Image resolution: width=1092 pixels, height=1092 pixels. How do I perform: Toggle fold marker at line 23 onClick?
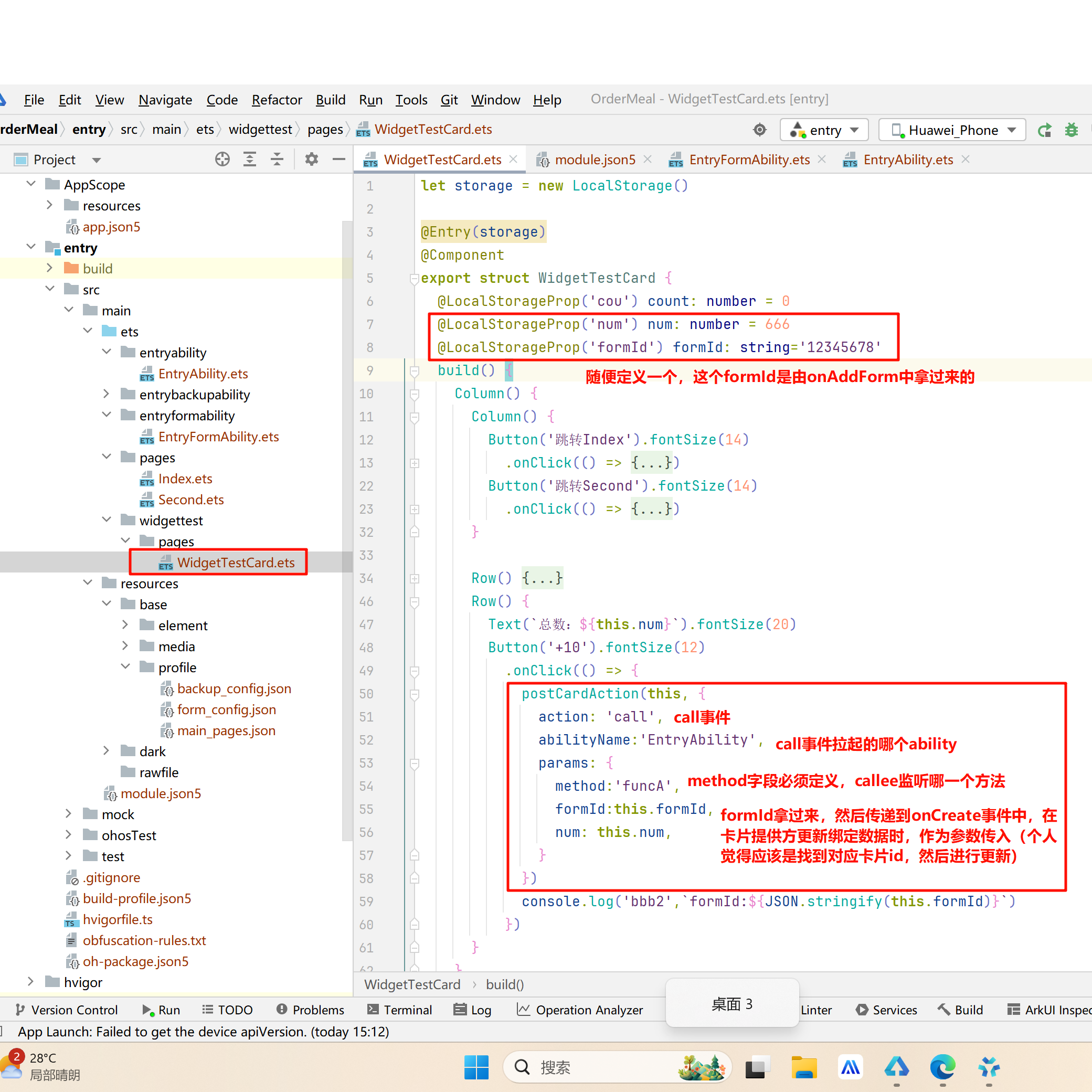pos(415,509)
